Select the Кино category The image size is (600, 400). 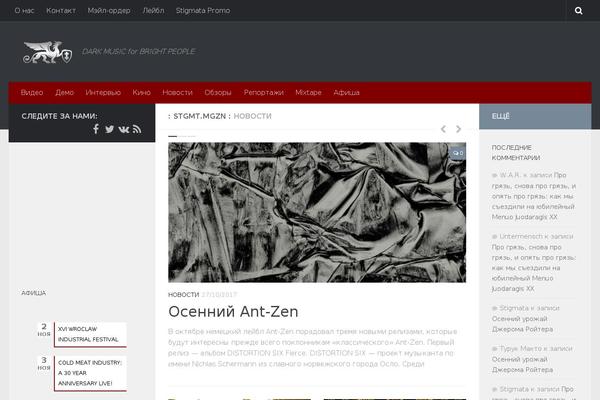141,93
